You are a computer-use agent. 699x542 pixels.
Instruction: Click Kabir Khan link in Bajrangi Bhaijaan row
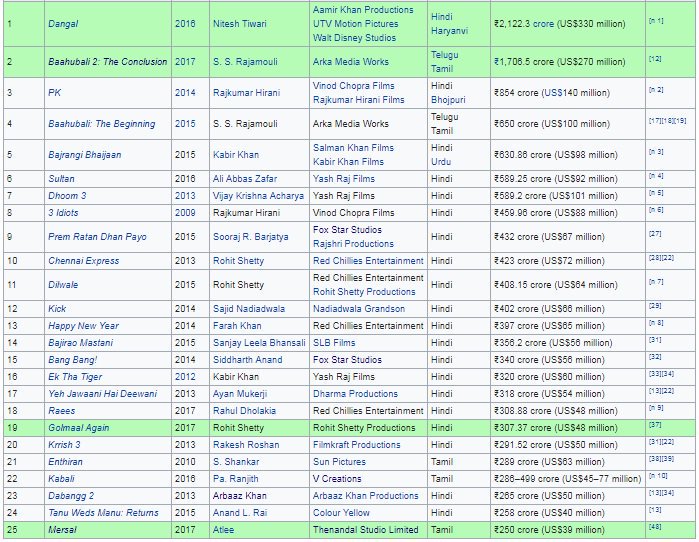tap(236, 155)
